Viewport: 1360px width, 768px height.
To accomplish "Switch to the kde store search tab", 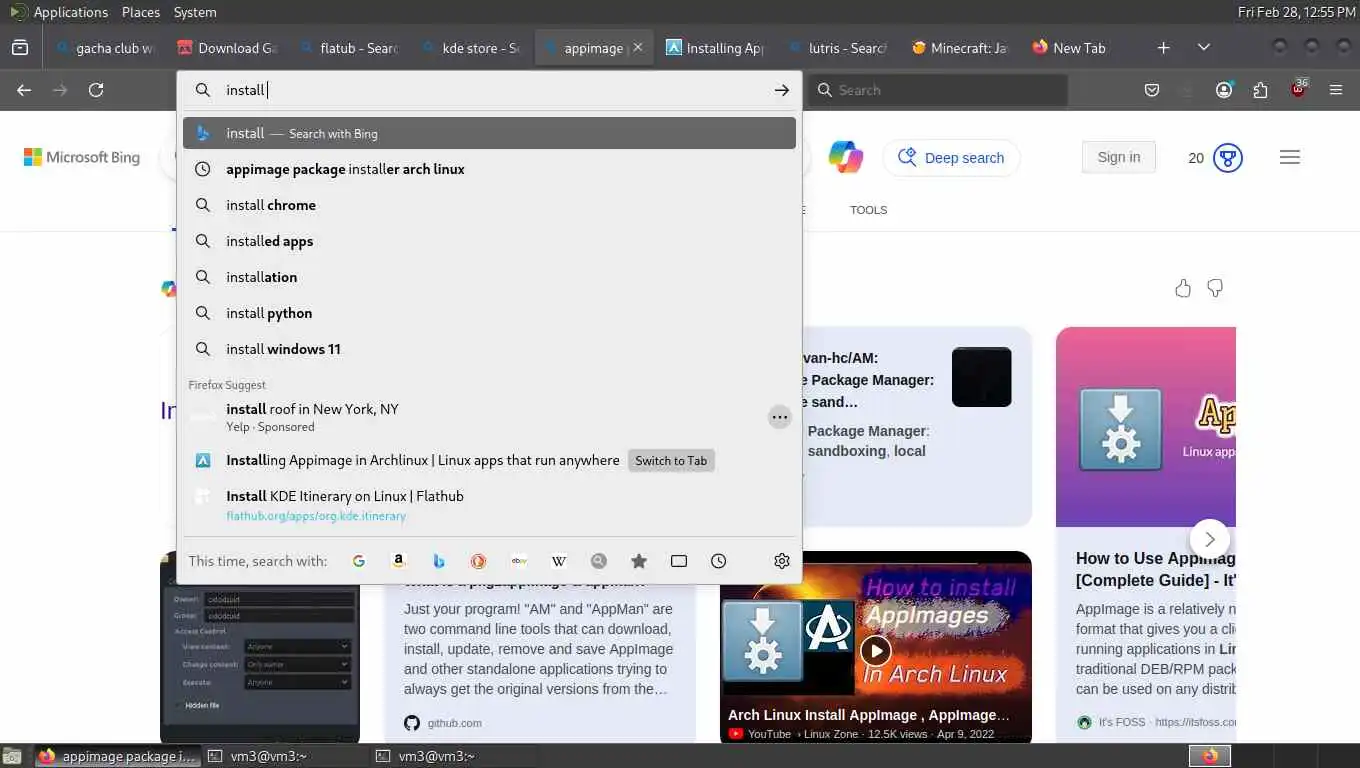I will (471, 47).
